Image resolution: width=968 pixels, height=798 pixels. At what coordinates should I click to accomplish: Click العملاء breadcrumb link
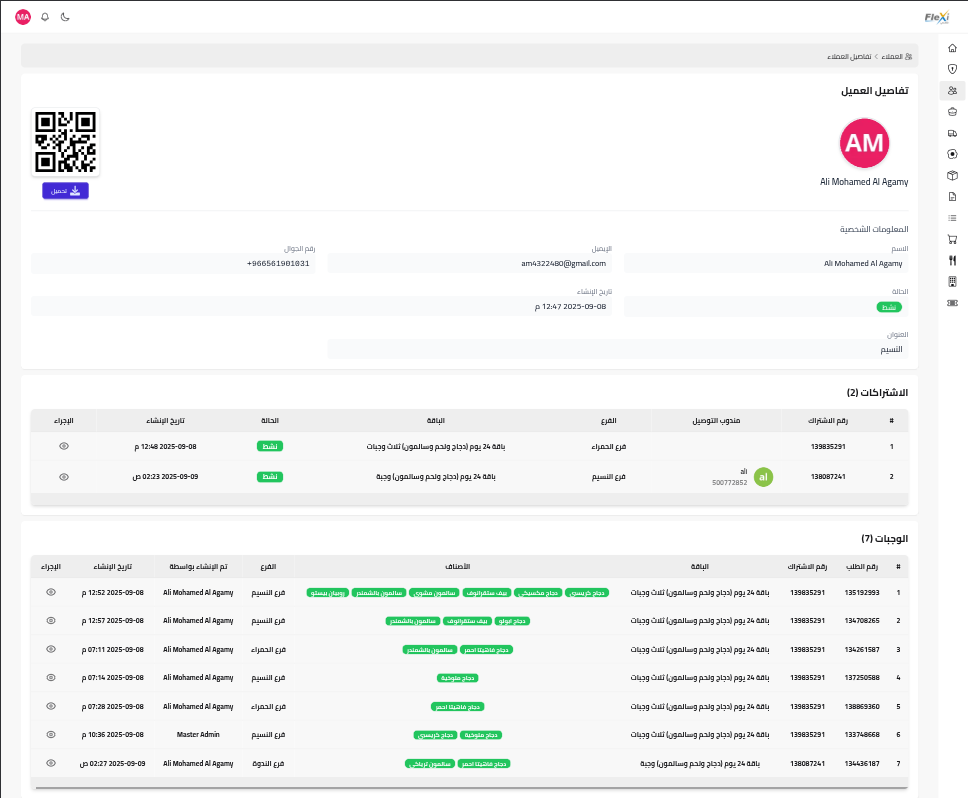point(897,56)
